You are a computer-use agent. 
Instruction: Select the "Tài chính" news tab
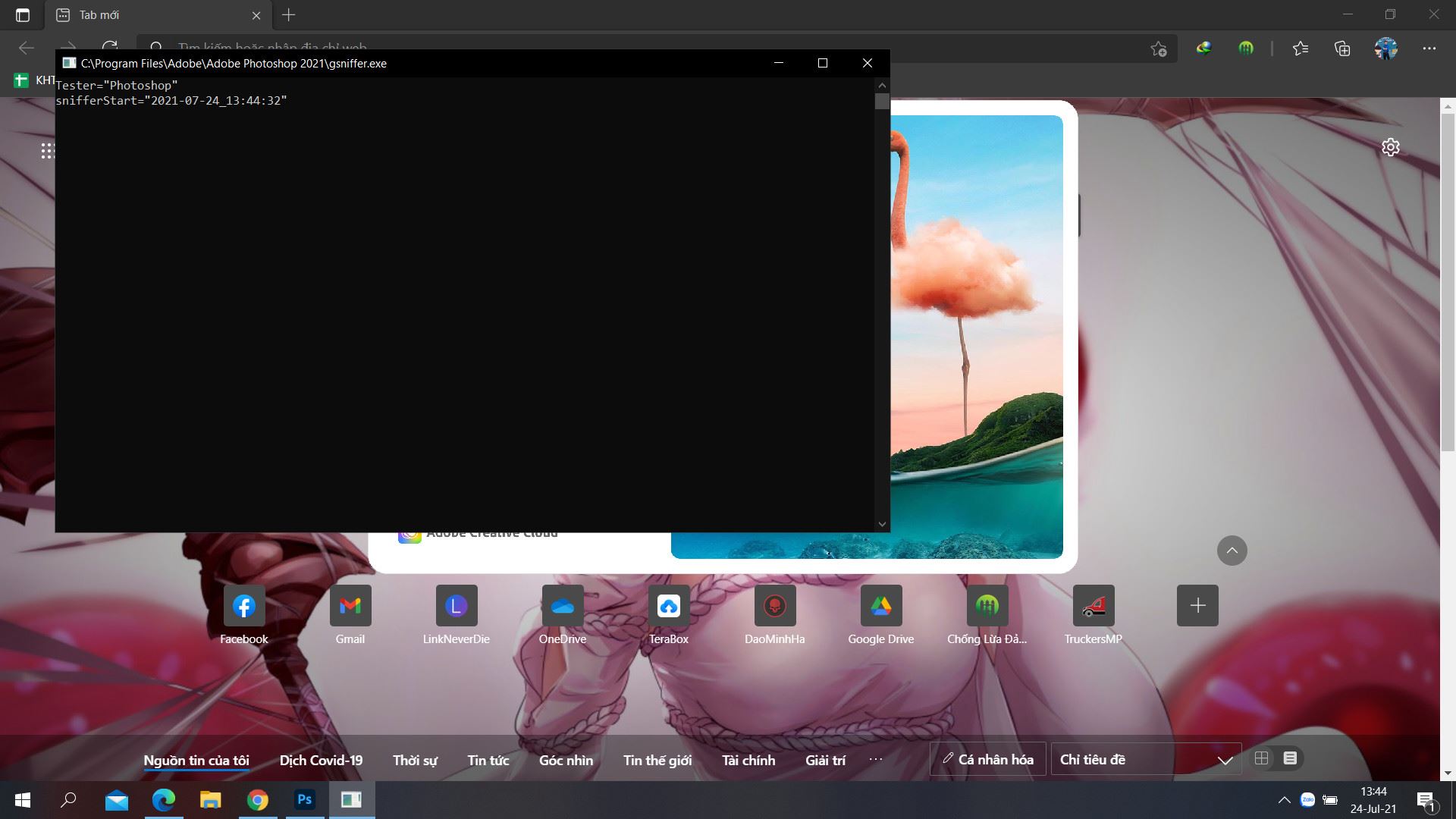(748, 760)
